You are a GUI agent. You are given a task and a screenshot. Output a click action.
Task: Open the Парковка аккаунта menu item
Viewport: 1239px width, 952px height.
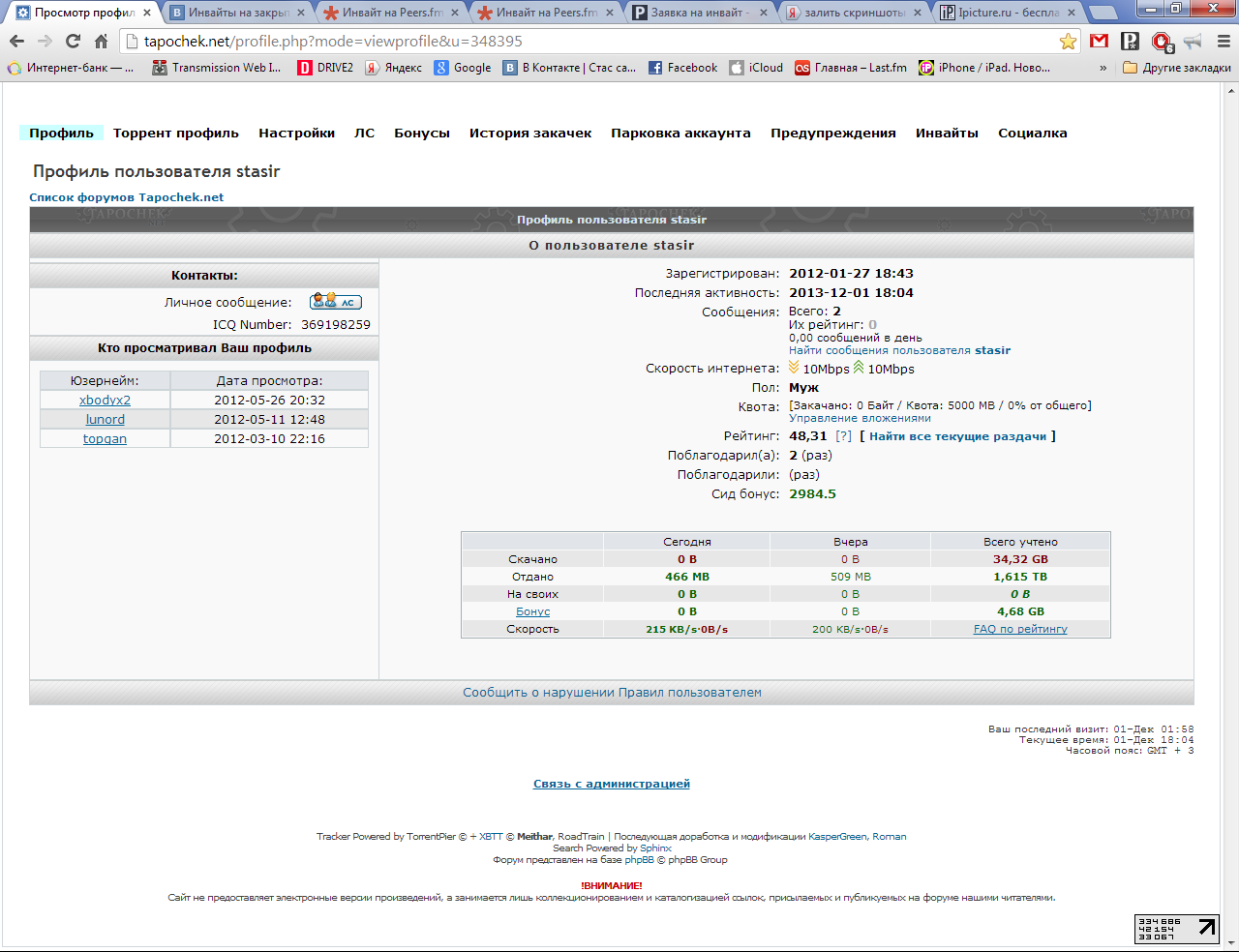click(681, 134)
